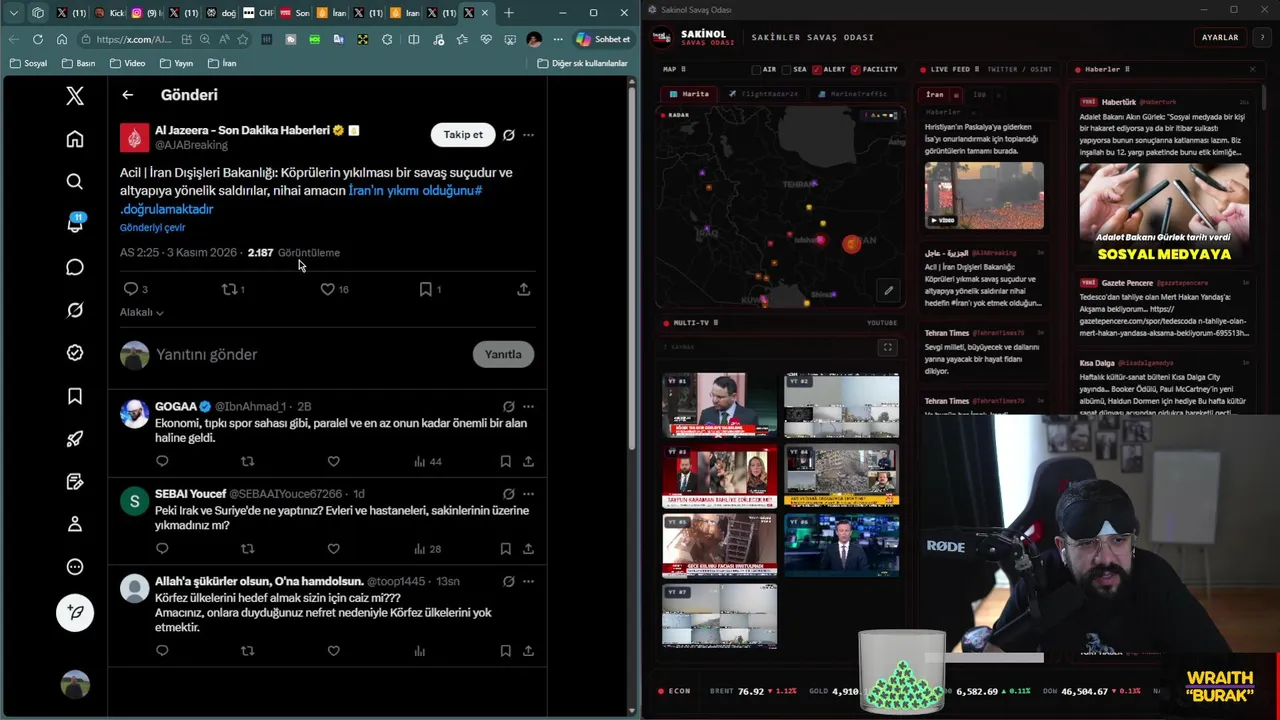This screenshot has height=720, width=1280.
Task: Open fullscreen icon in Multi-TV panel
Action: 886,347
